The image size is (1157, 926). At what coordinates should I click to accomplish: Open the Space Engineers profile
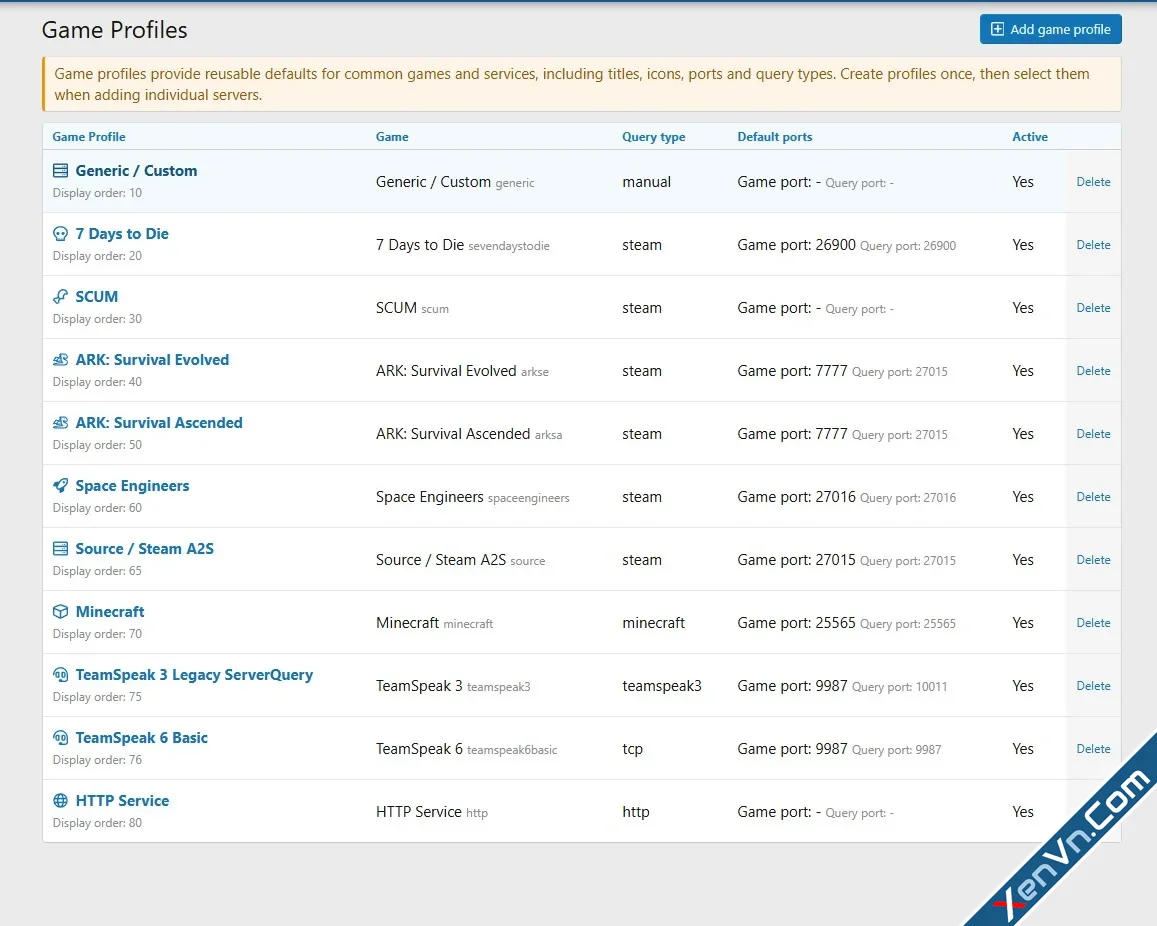[x=132, y=486]
